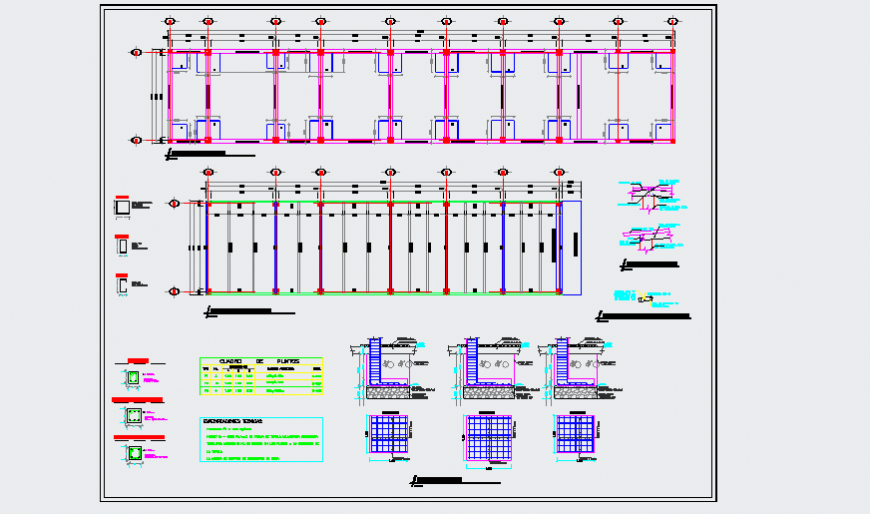Viewport: 870px width, 514px height.
Task: Select the blue rectangle at the middle plan's right end
Action: (x=571, y=248)
